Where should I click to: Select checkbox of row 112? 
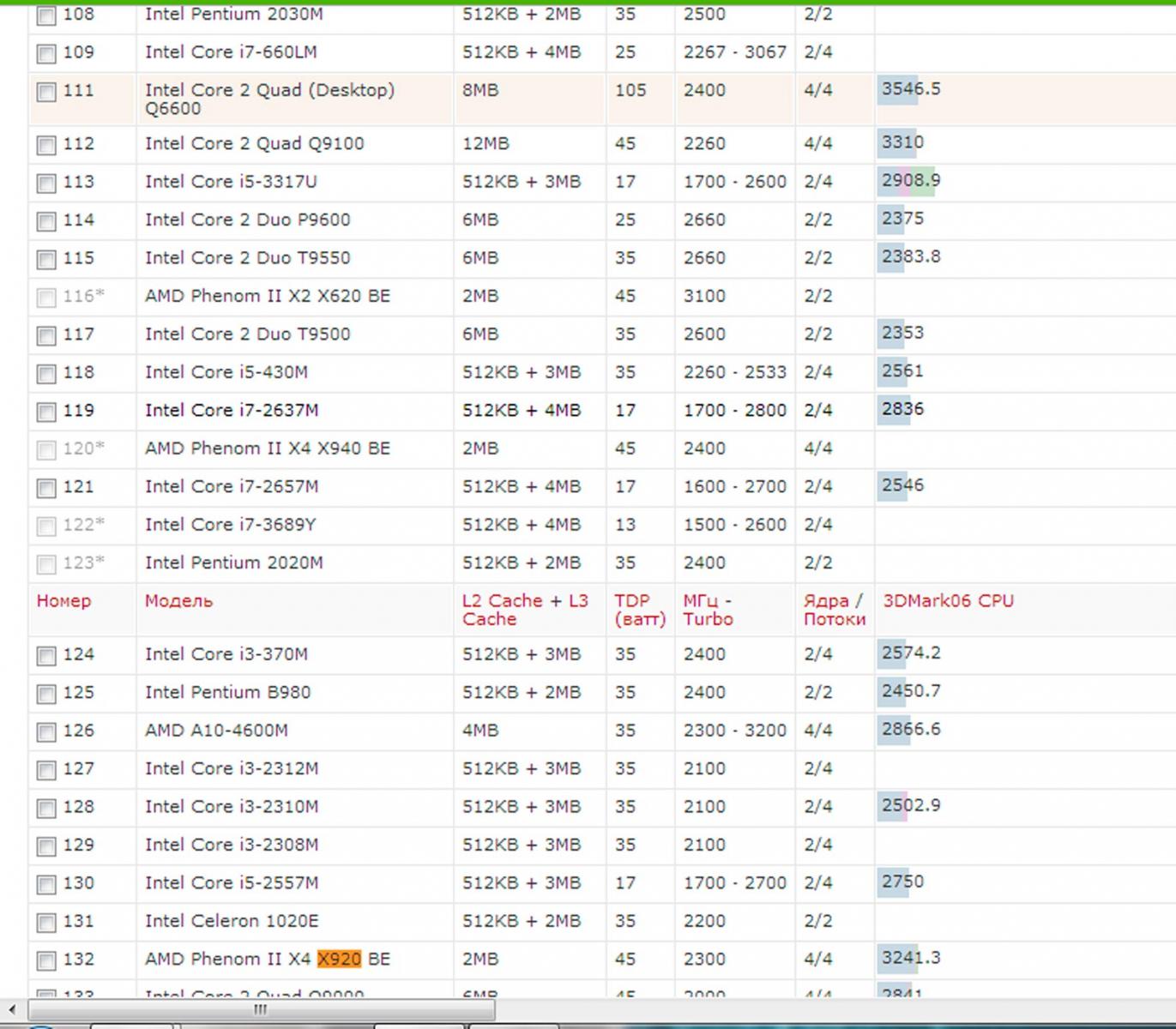click(46, 145)
